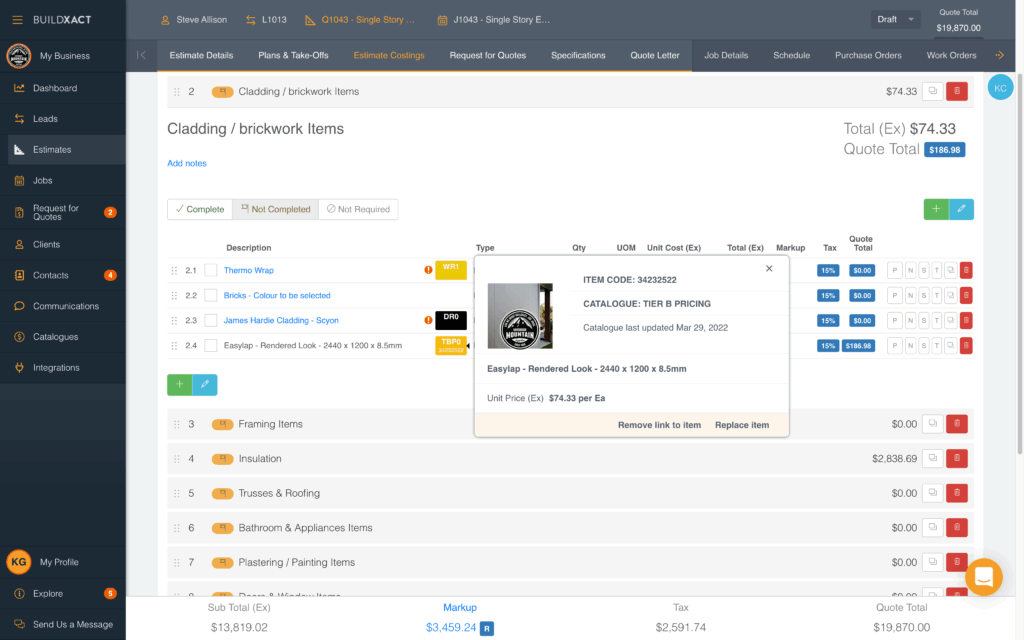Switch to Estimate Details tab
Screen dimensions: 1024x640
pos(201,56)
